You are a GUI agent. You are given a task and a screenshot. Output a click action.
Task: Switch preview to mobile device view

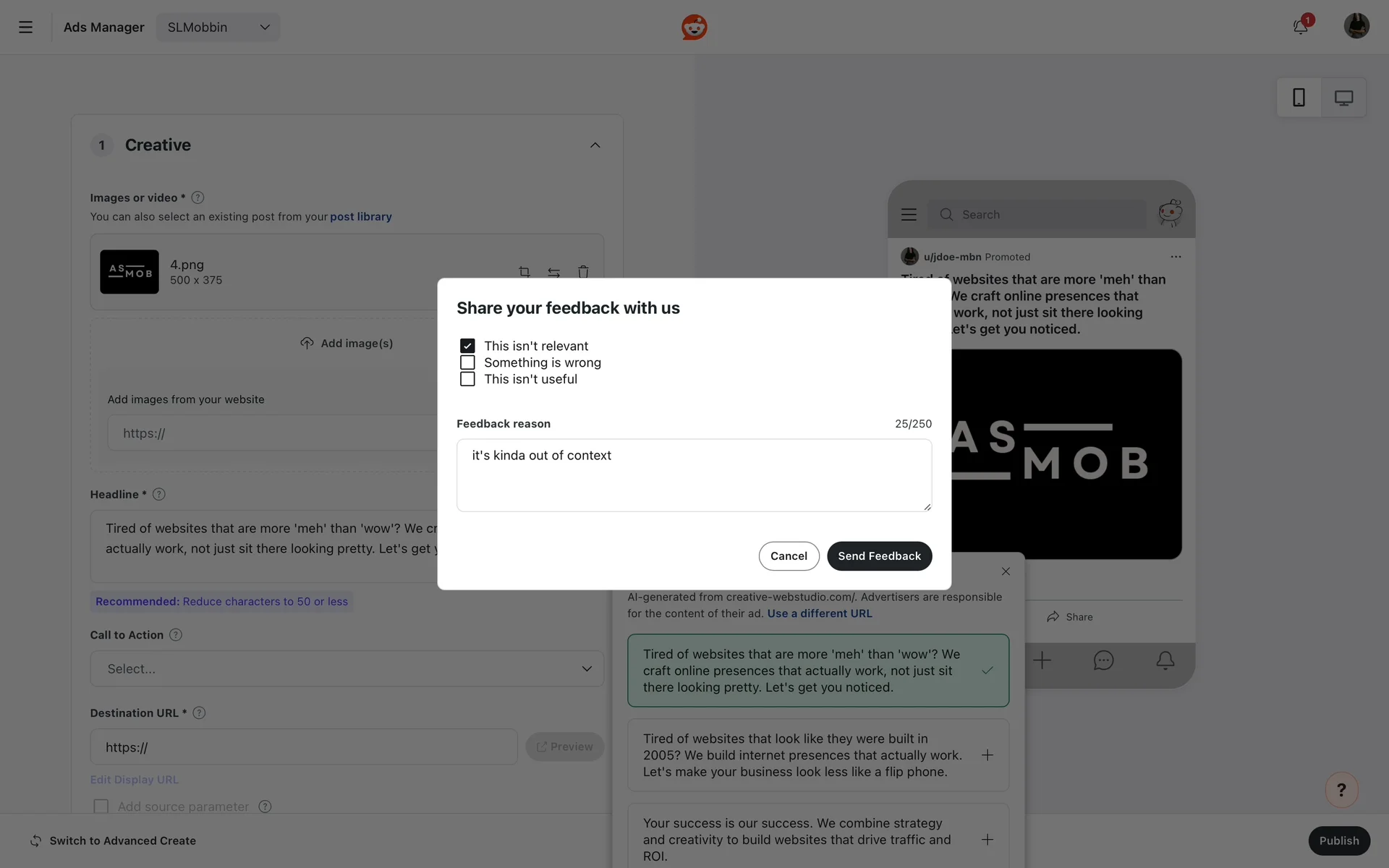coord(1299,98)
